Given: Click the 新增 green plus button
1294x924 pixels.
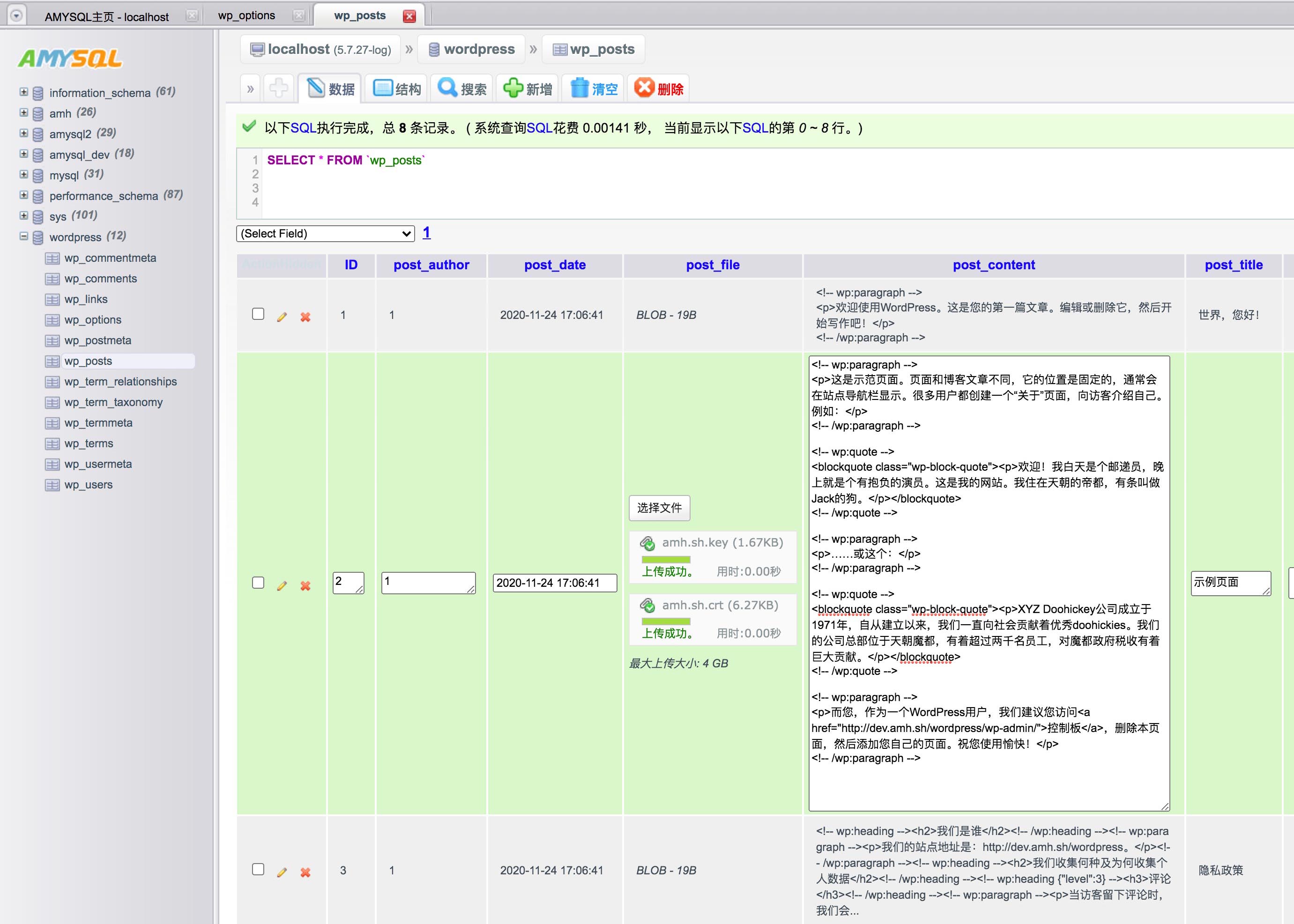Looking at the screenshot, I should click(x=528, y=89).
